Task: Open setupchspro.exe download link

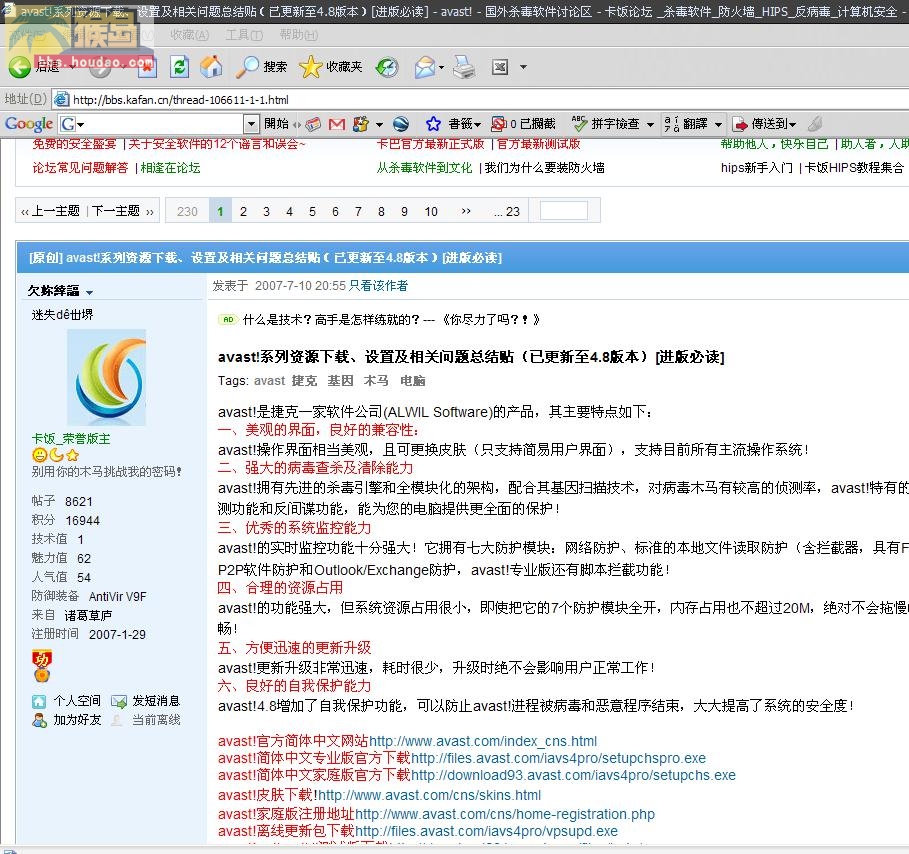Action: (x=558, y=758)
